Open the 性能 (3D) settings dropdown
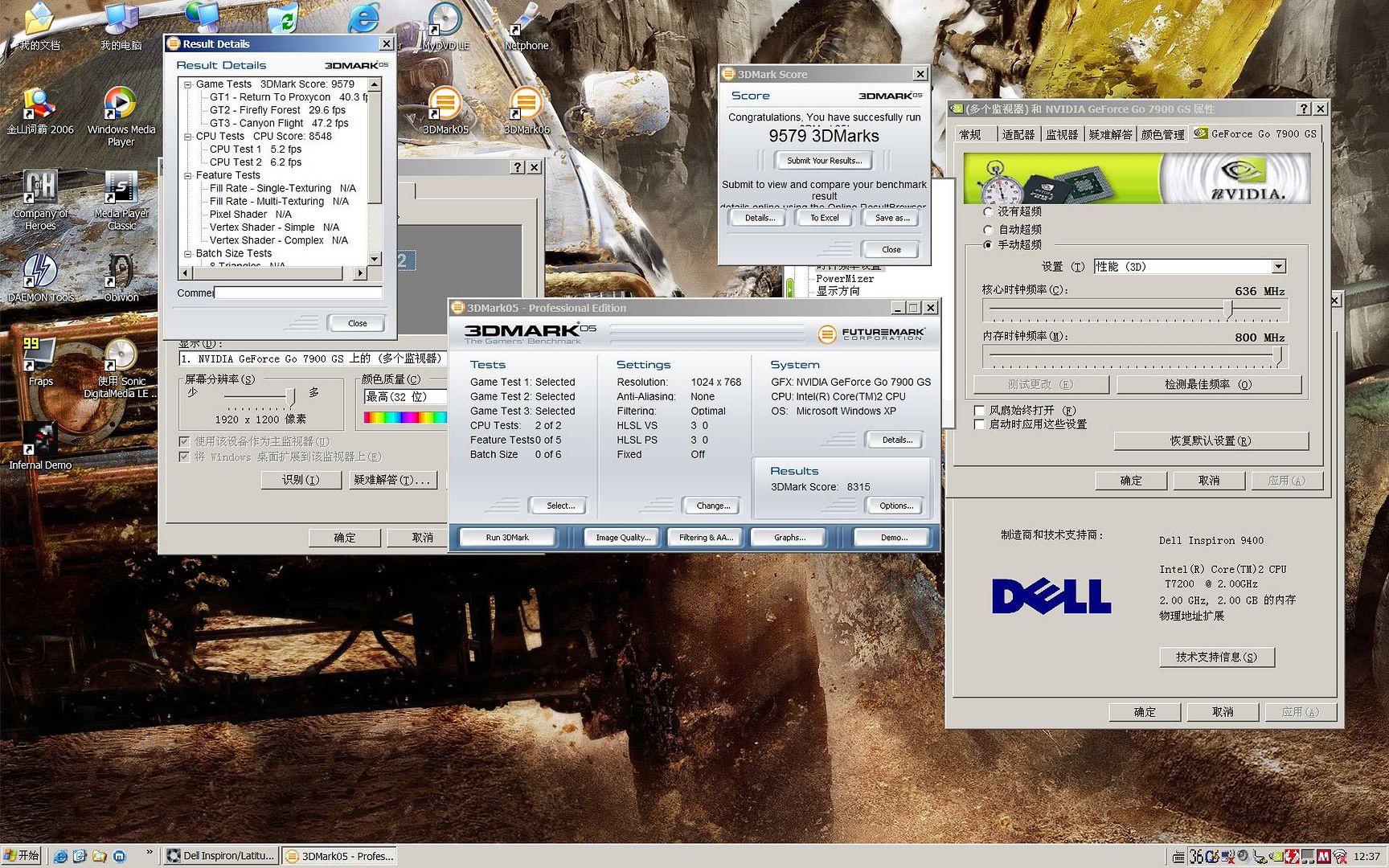The width and height of the screenshot is (1389, 868). 1278,267
